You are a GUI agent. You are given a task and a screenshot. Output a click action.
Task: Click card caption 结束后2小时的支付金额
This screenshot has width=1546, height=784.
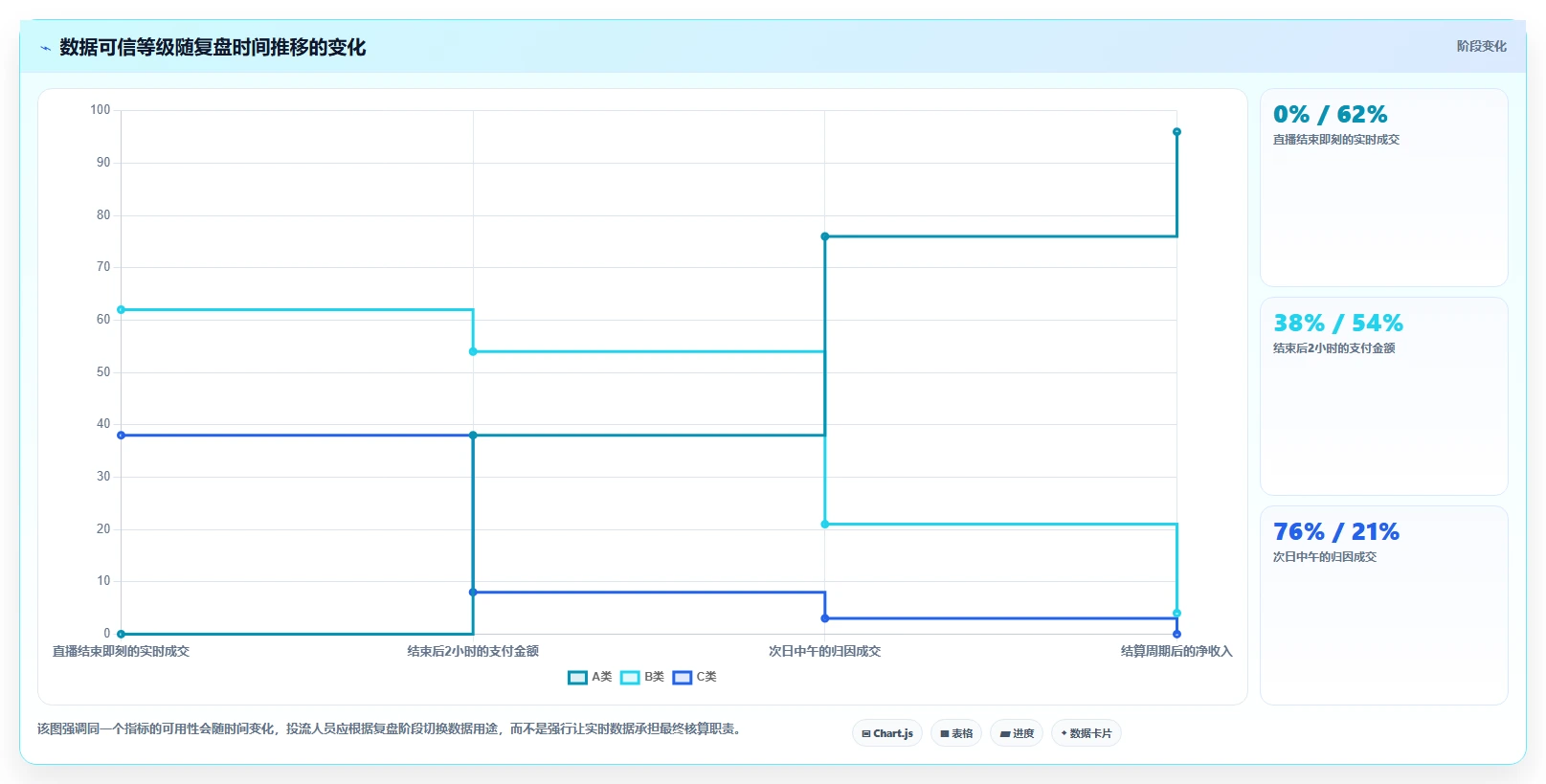point(1333,348)
